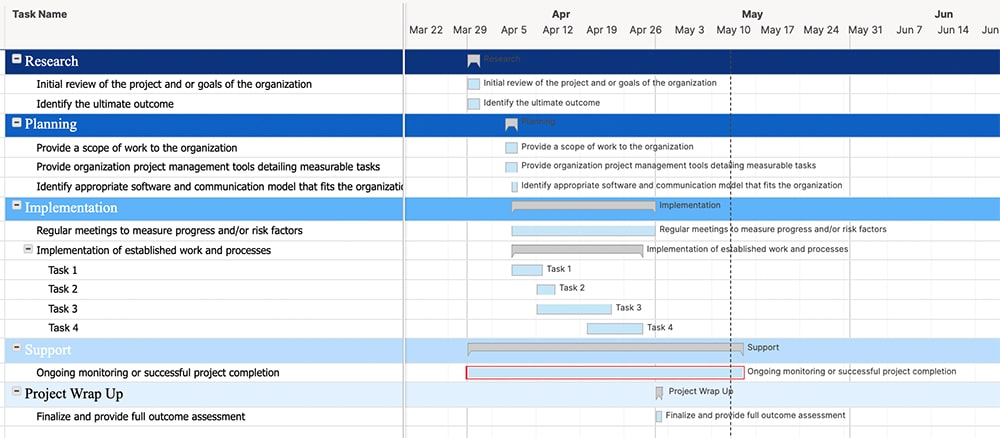This screenshot has width=1000, height=438.
Task: Select the Provide a scope of work bar
Action: click(511, 148)
